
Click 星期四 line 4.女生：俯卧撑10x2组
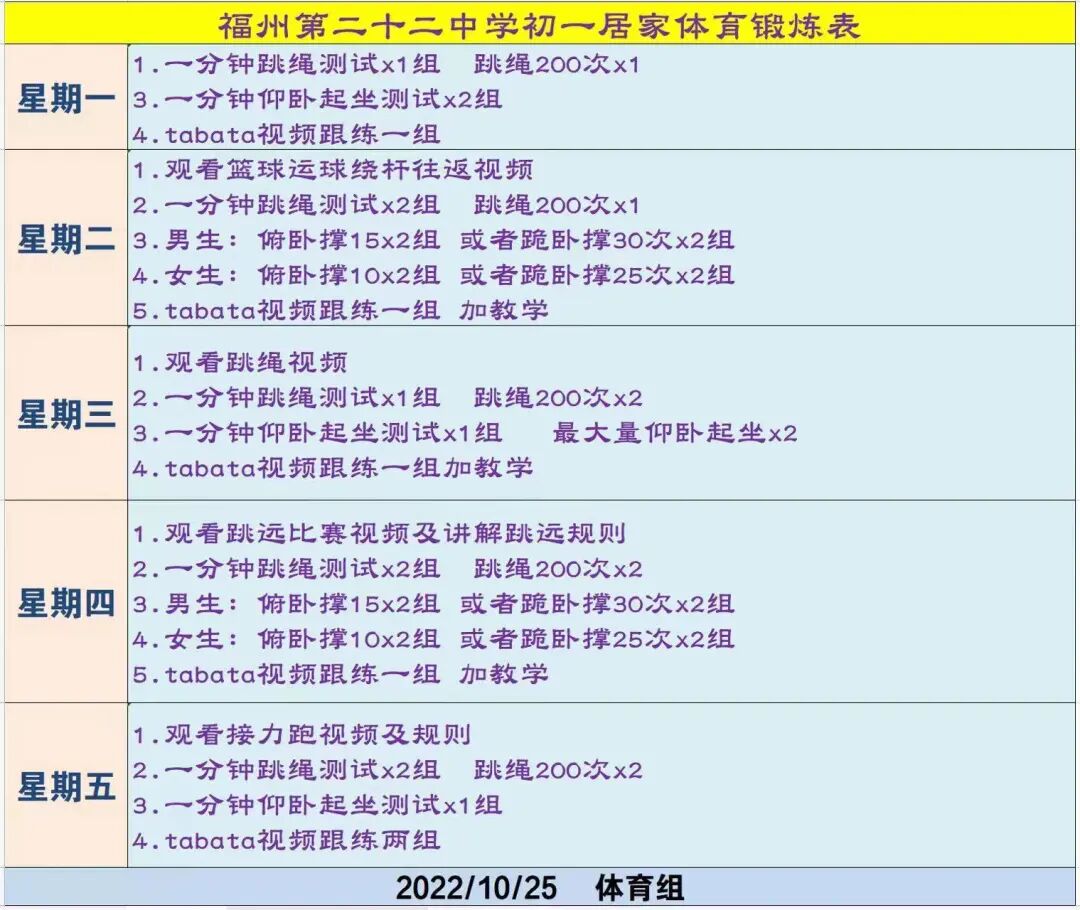pyautogui.click(x=287, y=639)
